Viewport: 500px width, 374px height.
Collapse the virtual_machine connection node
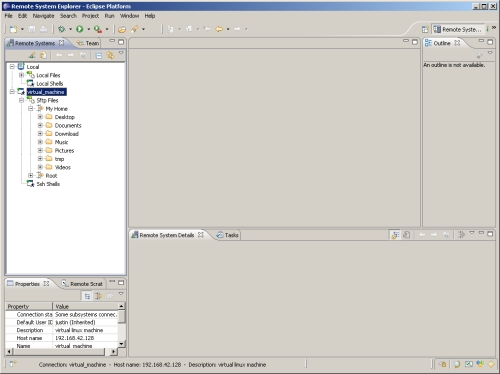[x=12, y=92]
